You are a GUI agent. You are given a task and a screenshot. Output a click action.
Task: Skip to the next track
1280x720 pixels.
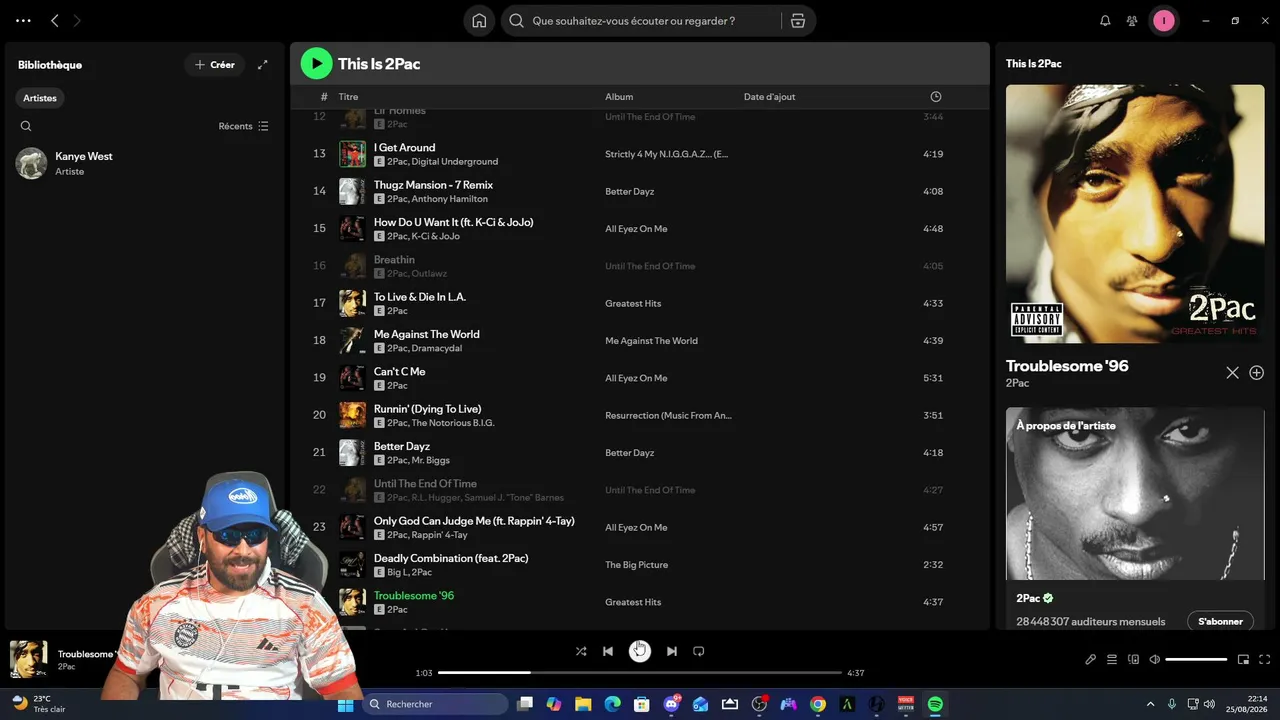(x=672, y=651)
